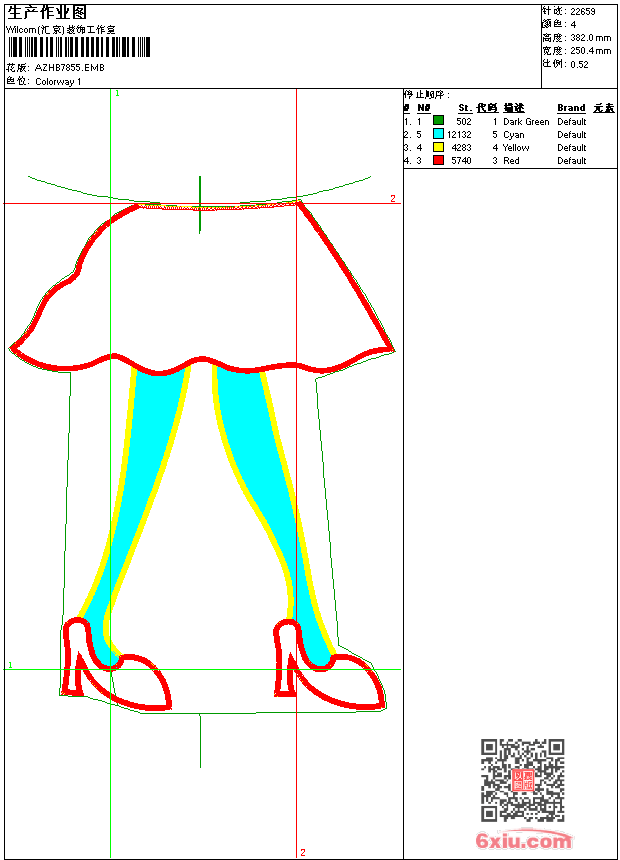
Task: Click the worksheet title in top-left corner
Action: point(47,12)
